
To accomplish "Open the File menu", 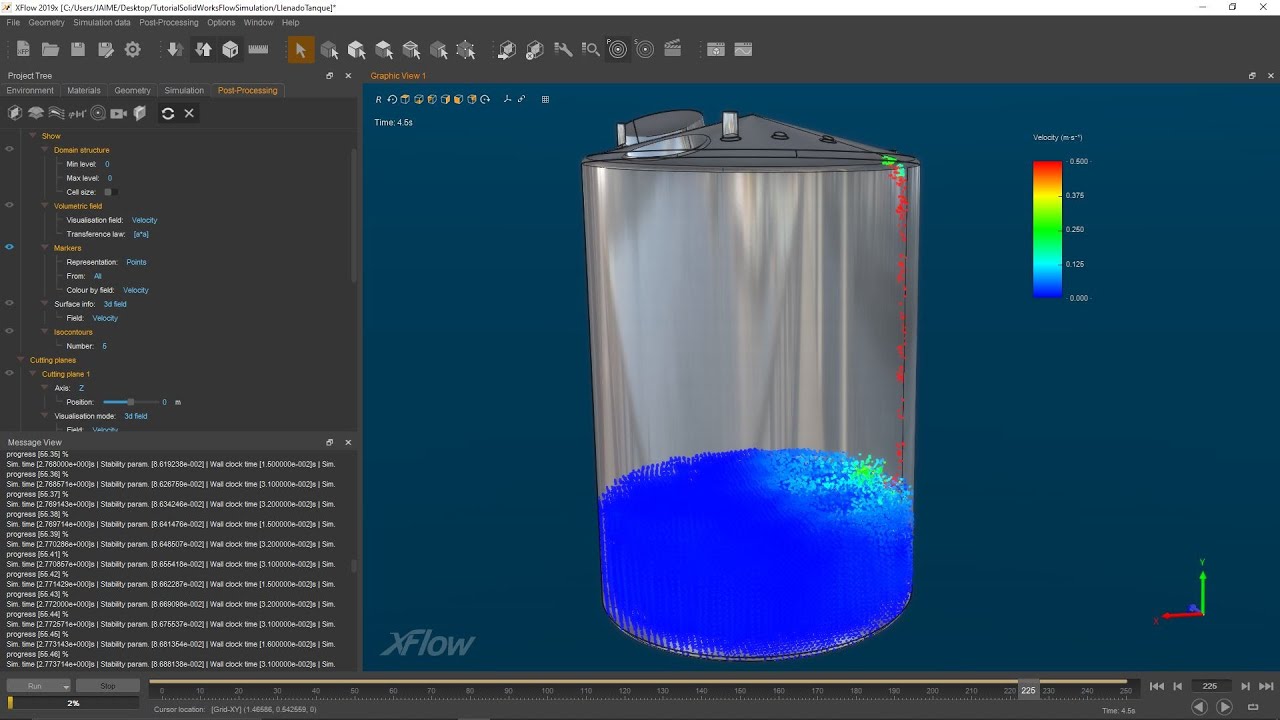I will click(x=13, y=22).
